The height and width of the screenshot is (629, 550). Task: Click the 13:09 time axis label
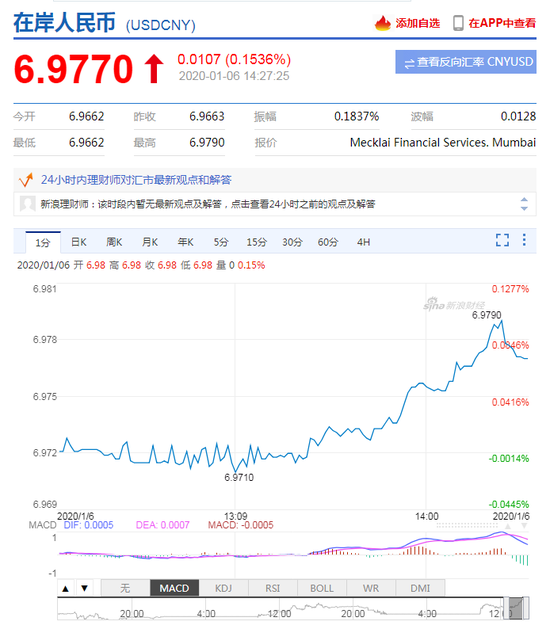click(x=235, y=516)
